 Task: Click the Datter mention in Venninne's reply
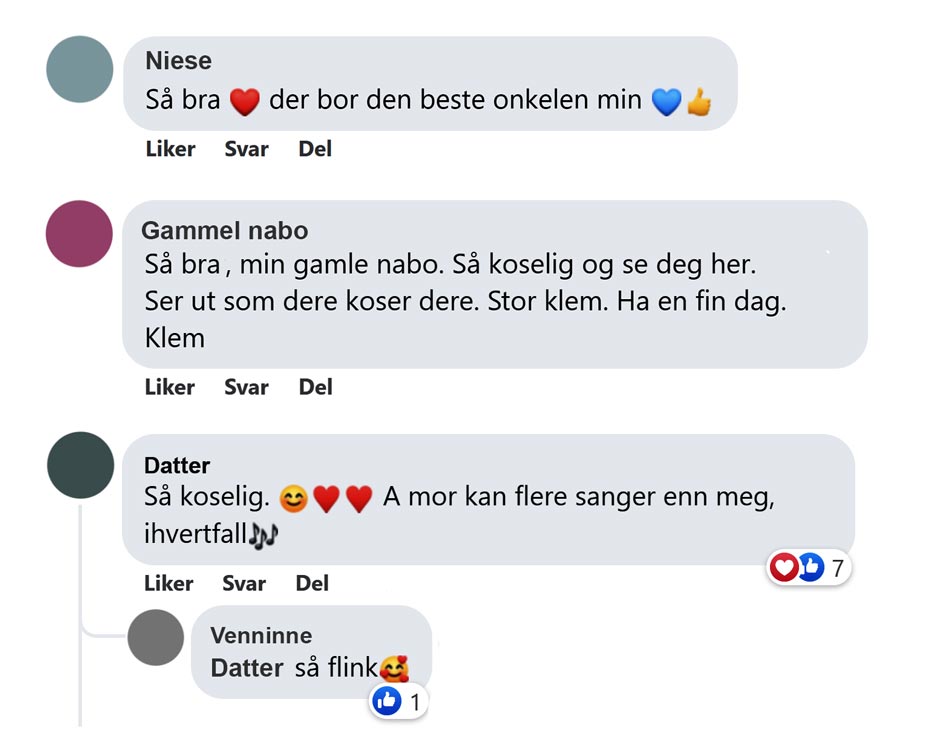click(247, 668)
